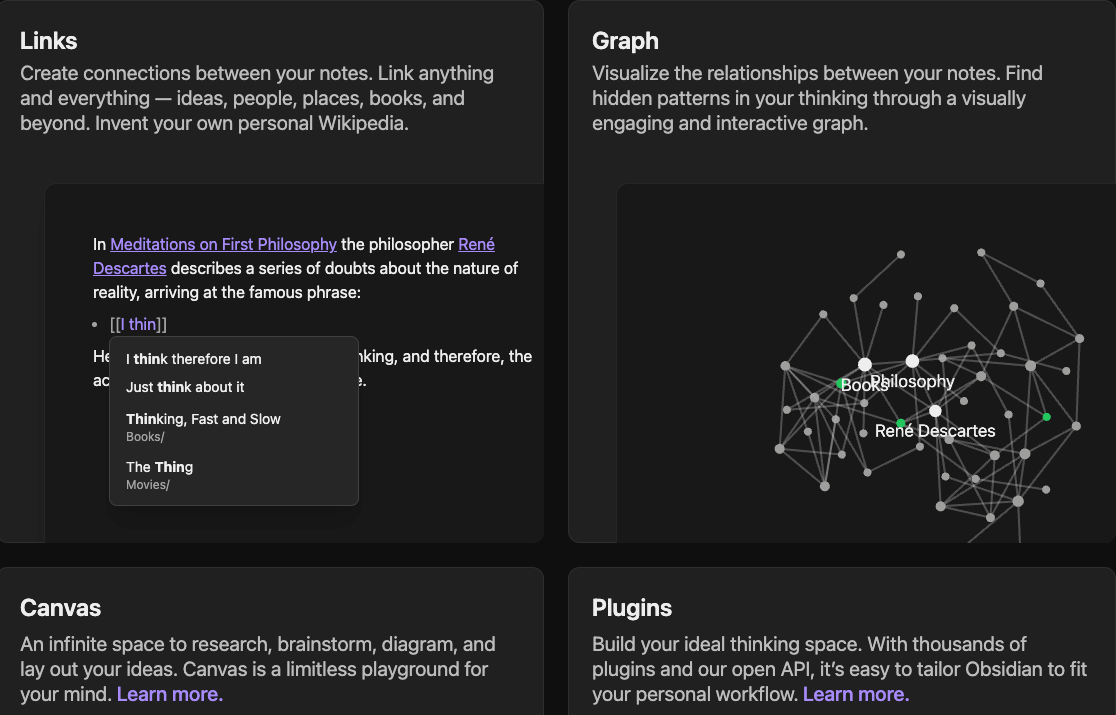Choose "Just think about it" suggestion
This screenshot has height=715, width=1116.
[185, 387]
